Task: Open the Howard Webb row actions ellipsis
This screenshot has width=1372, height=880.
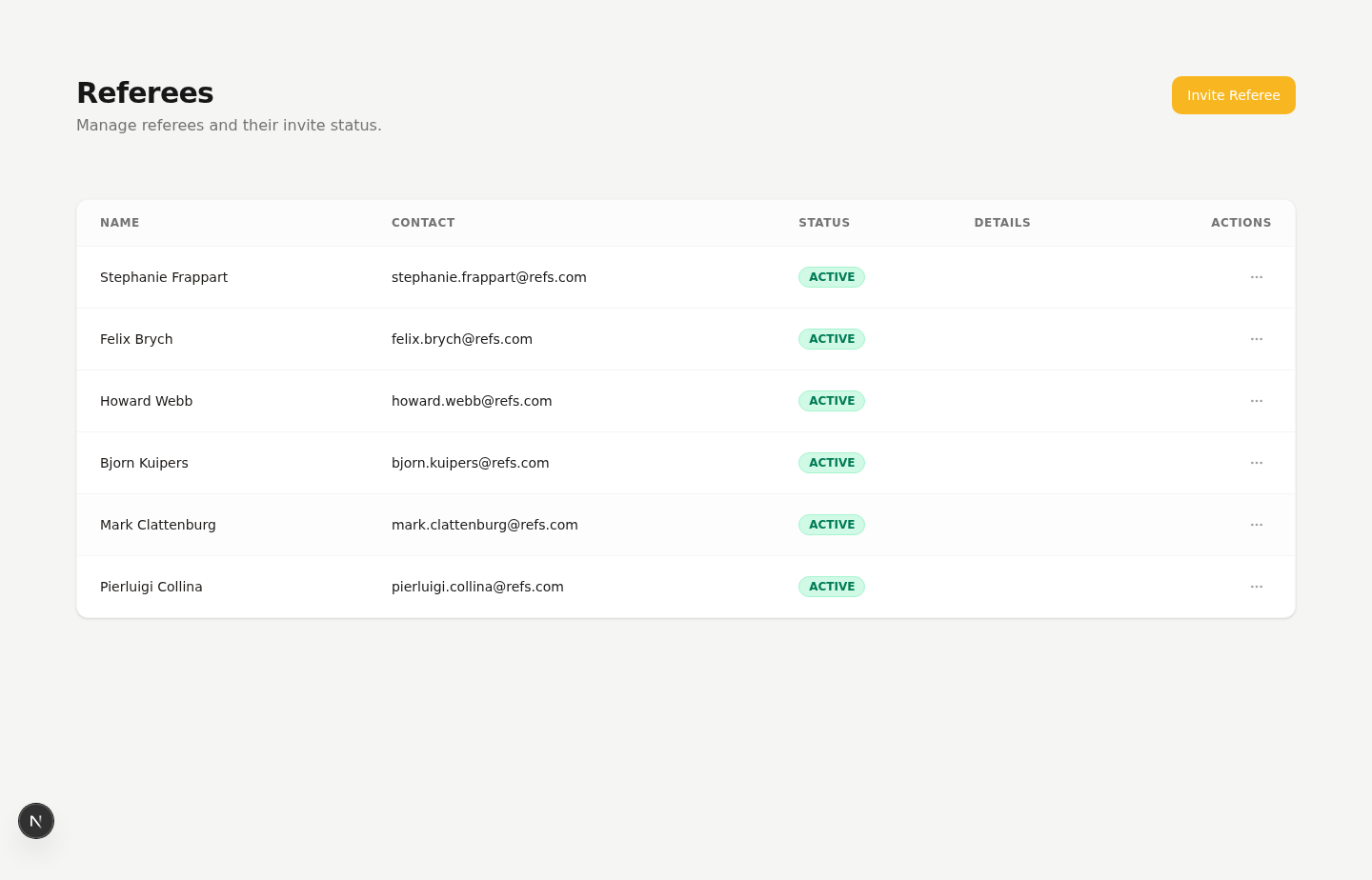Action: click(1256, 401)
